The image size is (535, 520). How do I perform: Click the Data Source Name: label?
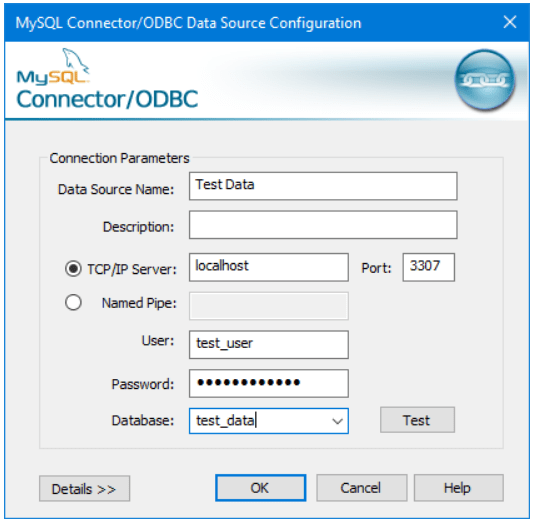coord(116,189)
